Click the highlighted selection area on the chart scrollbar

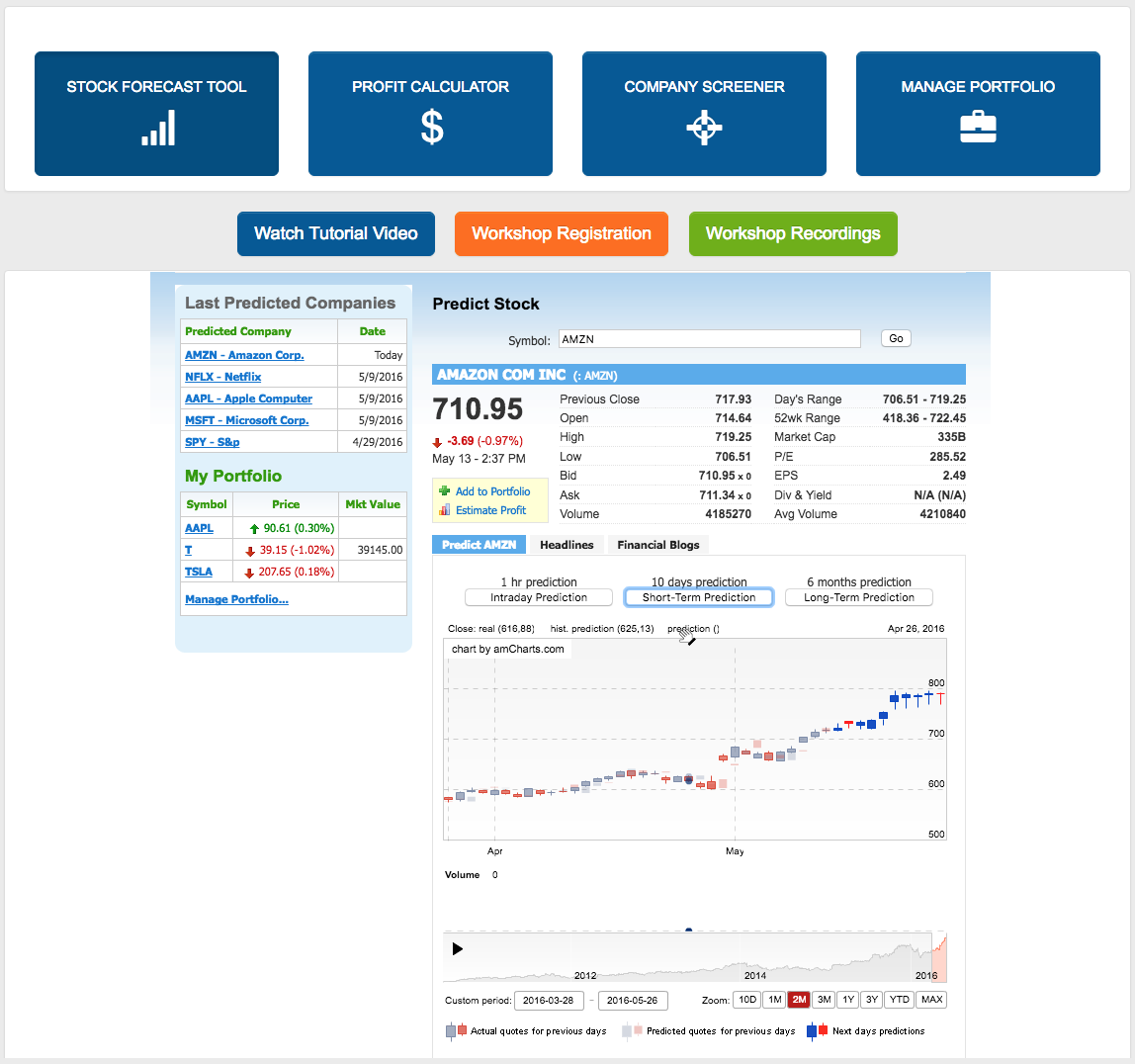pos(939,958)
